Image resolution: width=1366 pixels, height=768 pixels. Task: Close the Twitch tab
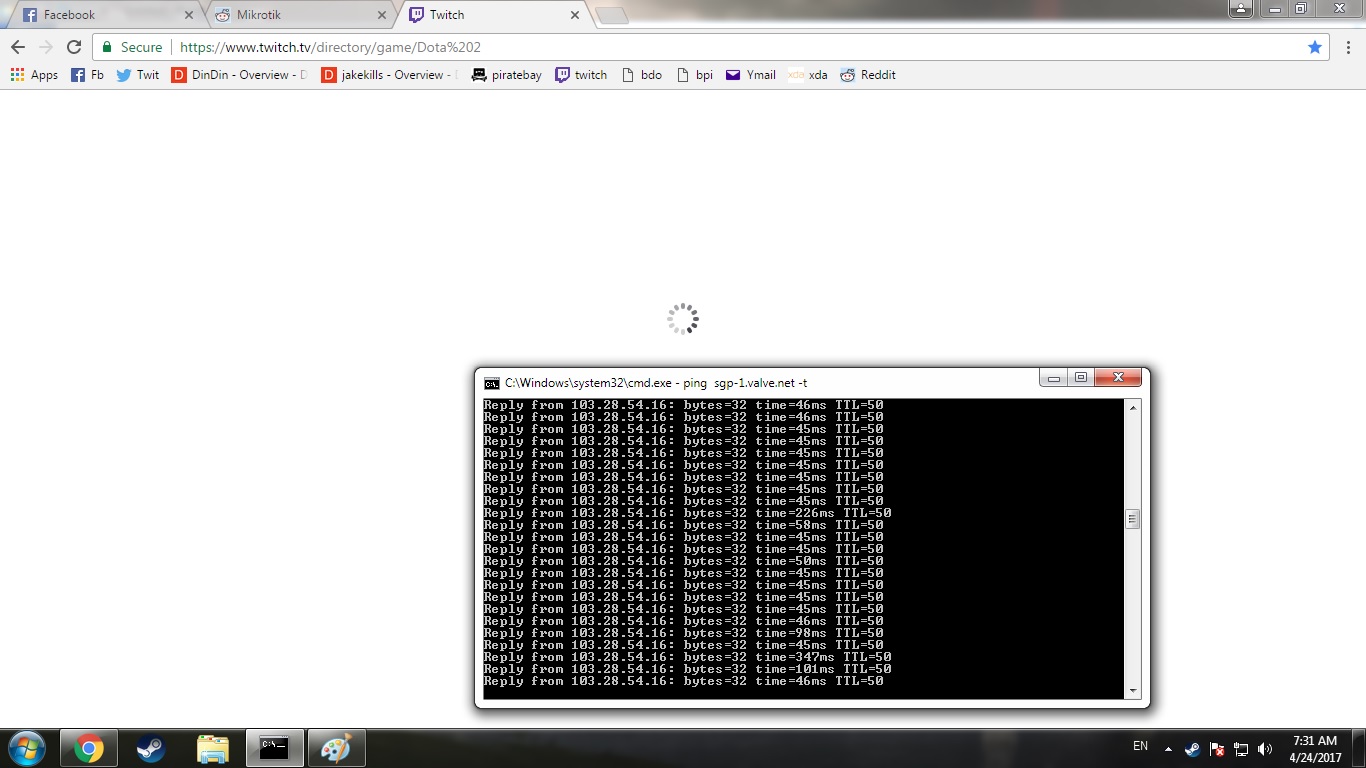point(574,15)
